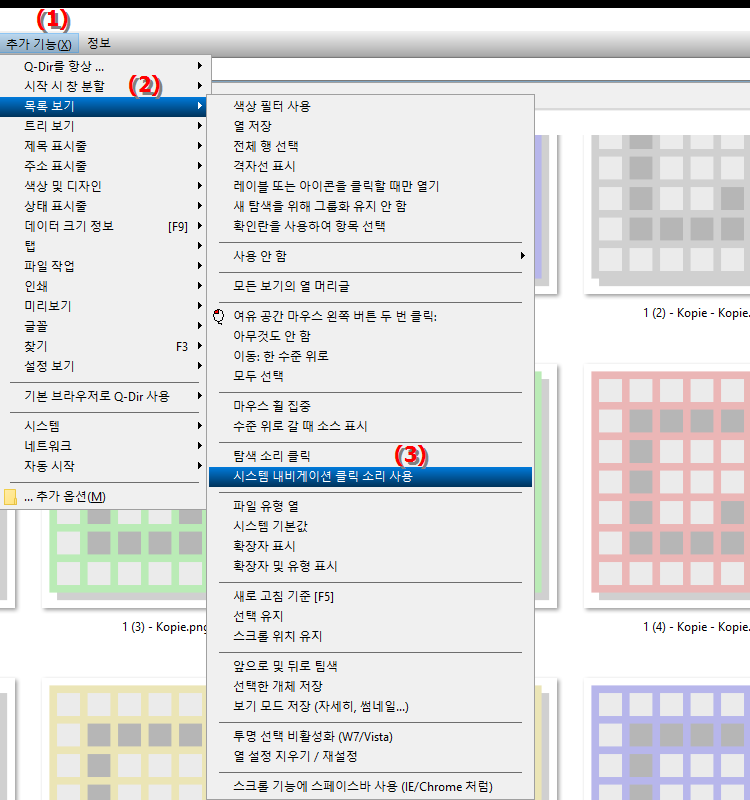Click 탐색 소리 클릭 entry
The image size is (750, 800).
(370, 456)
